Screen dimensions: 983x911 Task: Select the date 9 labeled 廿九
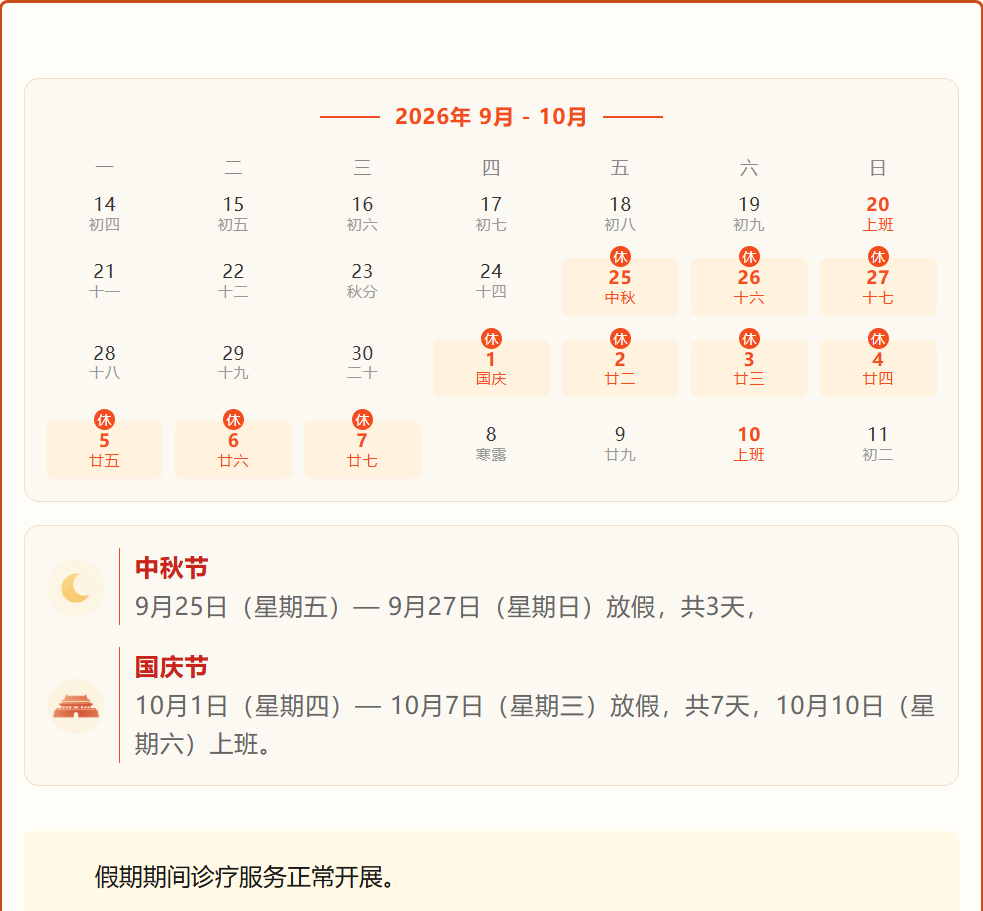tap(620, 444)
